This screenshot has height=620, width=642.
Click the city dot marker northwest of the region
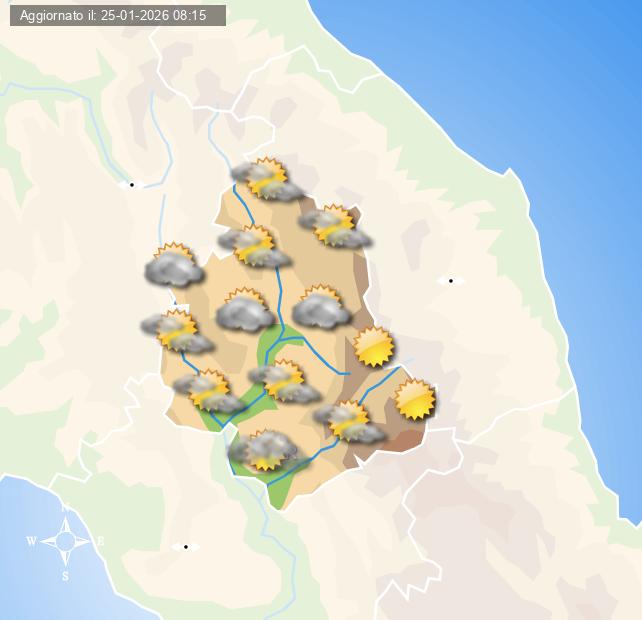point(132,185)
